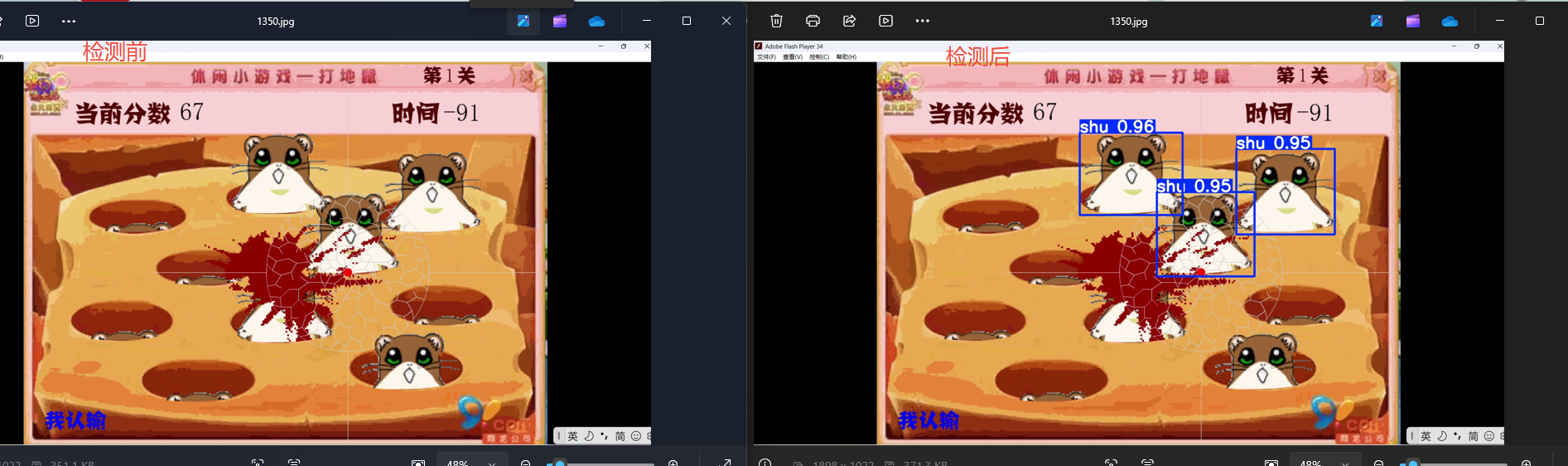
Task: Open Clipchamp from right Photos window
Action: pyautogui.click(x=1412, y=21)
